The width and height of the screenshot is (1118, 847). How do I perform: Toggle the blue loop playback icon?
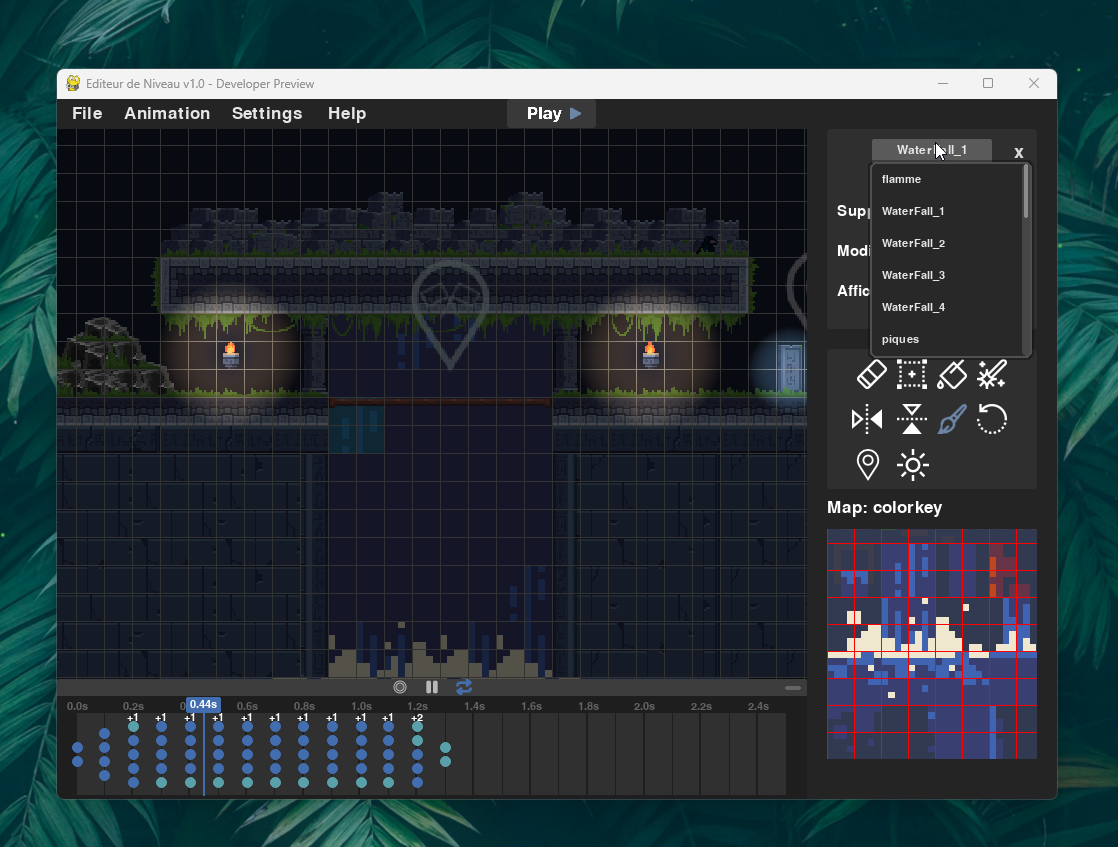tap(463, 687)
